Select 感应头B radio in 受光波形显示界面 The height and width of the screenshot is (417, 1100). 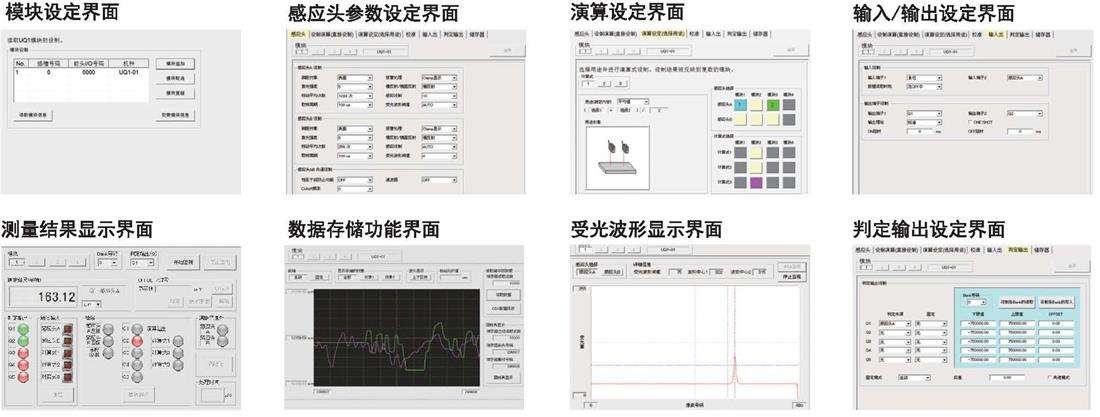point(612,272)
